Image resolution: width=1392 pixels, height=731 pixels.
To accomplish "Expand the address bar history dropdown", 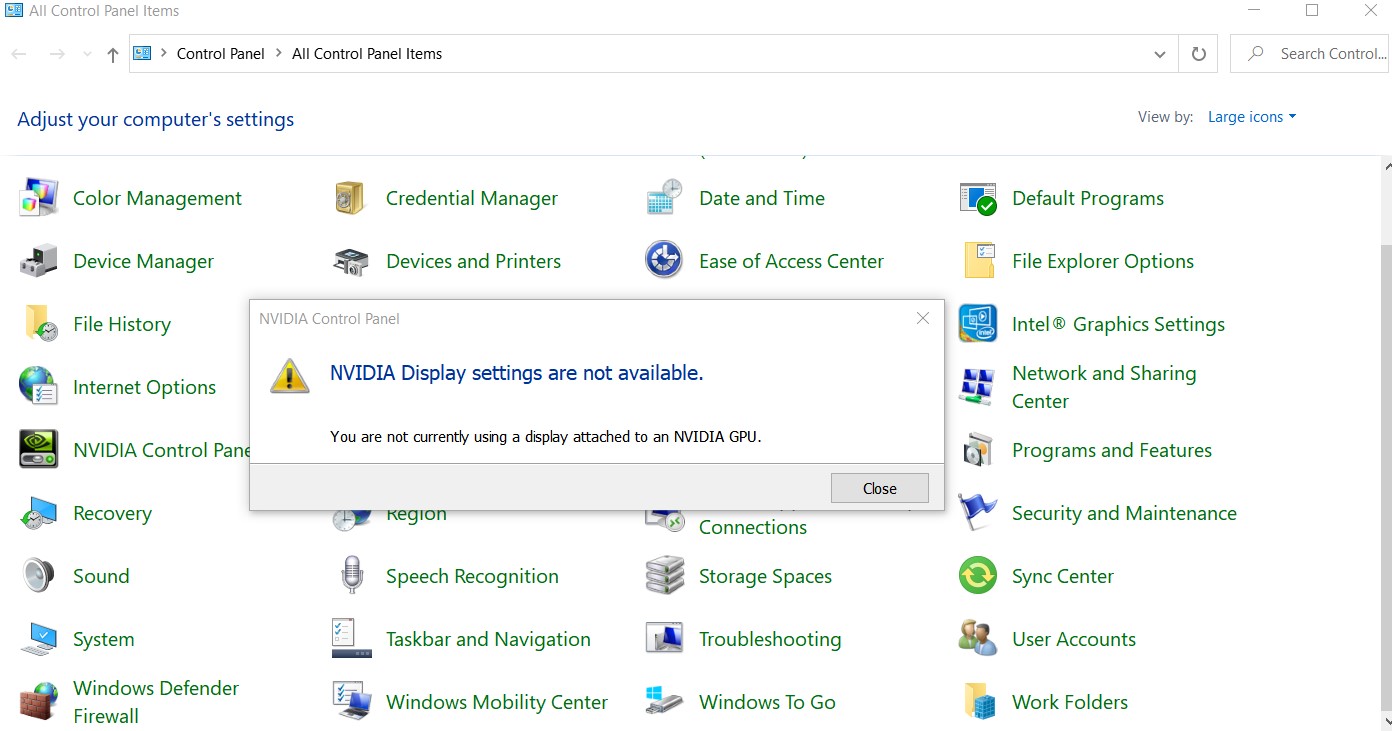I will point(1159,54).
